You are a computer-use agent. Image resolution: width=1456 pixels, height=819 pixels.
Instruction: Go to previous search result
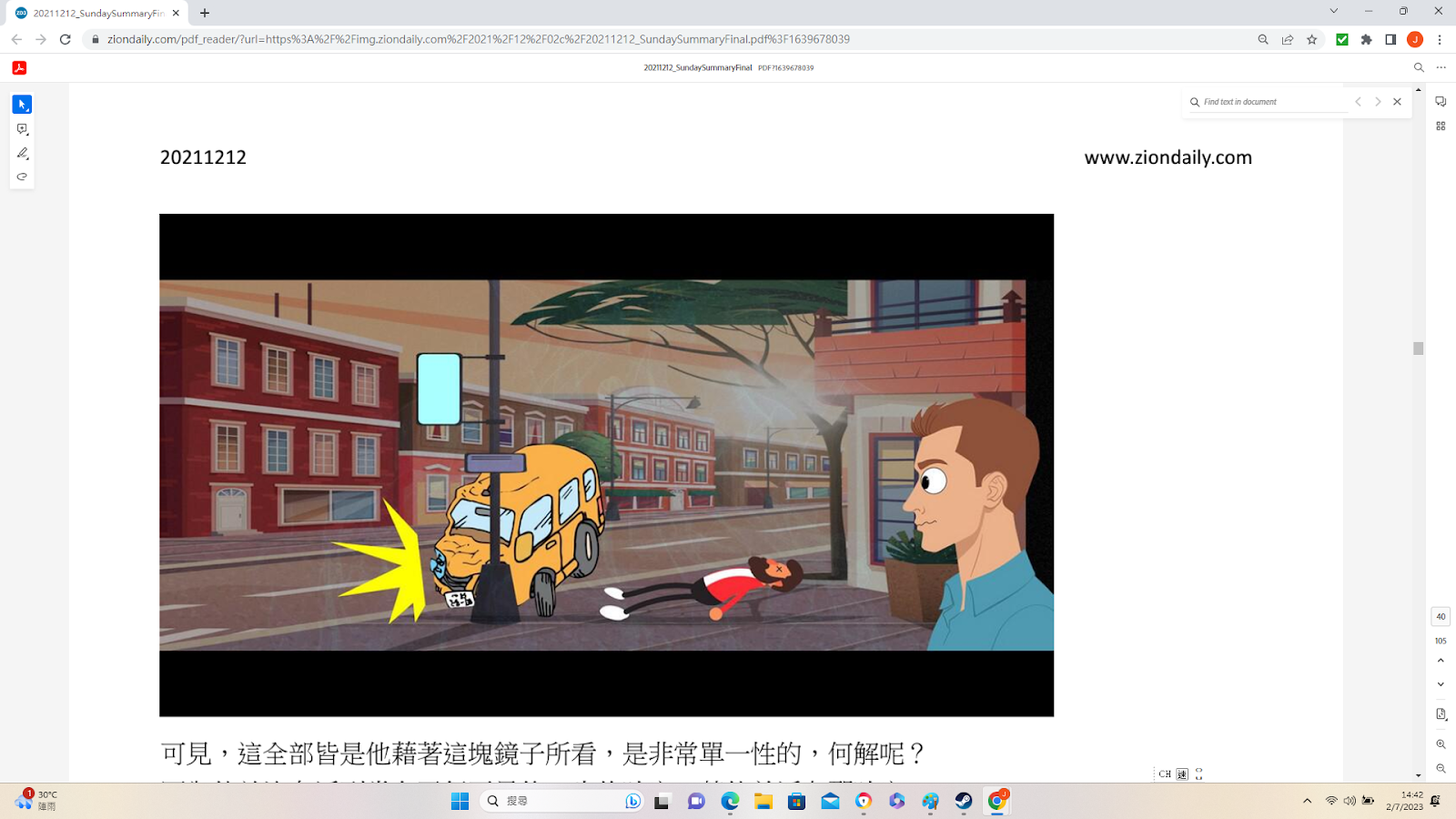coord(1358,102)
